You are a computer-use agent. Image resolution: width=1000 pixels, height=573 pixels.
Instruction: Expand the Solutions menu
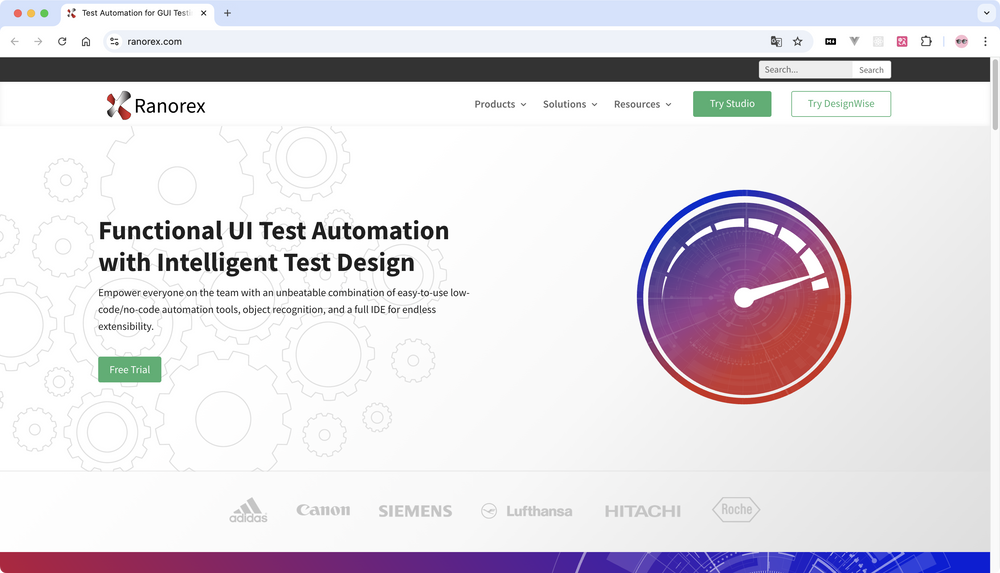point(570,104)
